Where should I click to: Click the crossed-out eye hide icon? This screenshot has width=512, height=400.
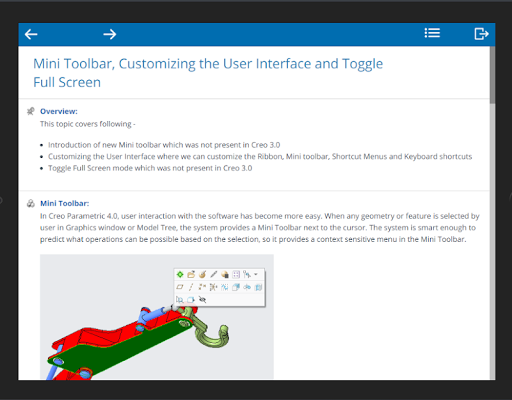[202, 300]
